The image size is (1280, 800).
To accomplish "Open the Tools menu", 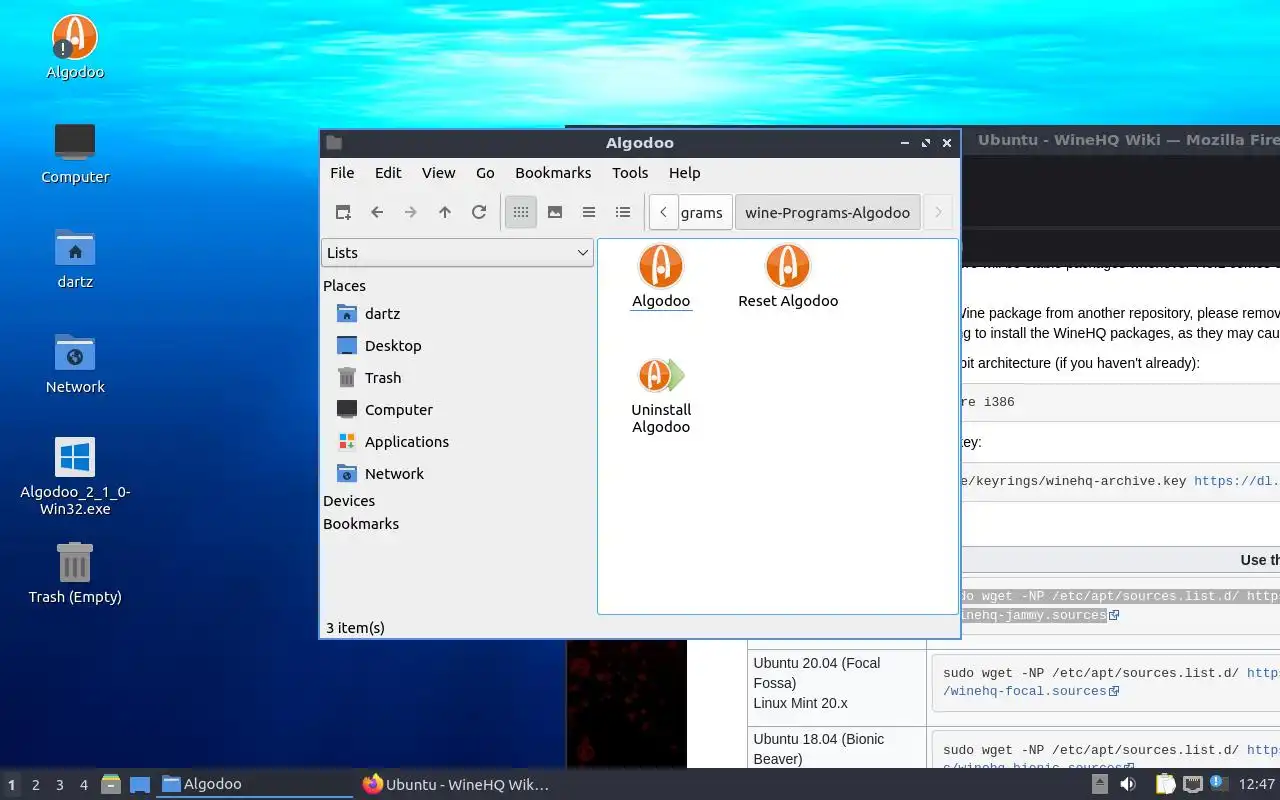I will coord(630,173).
